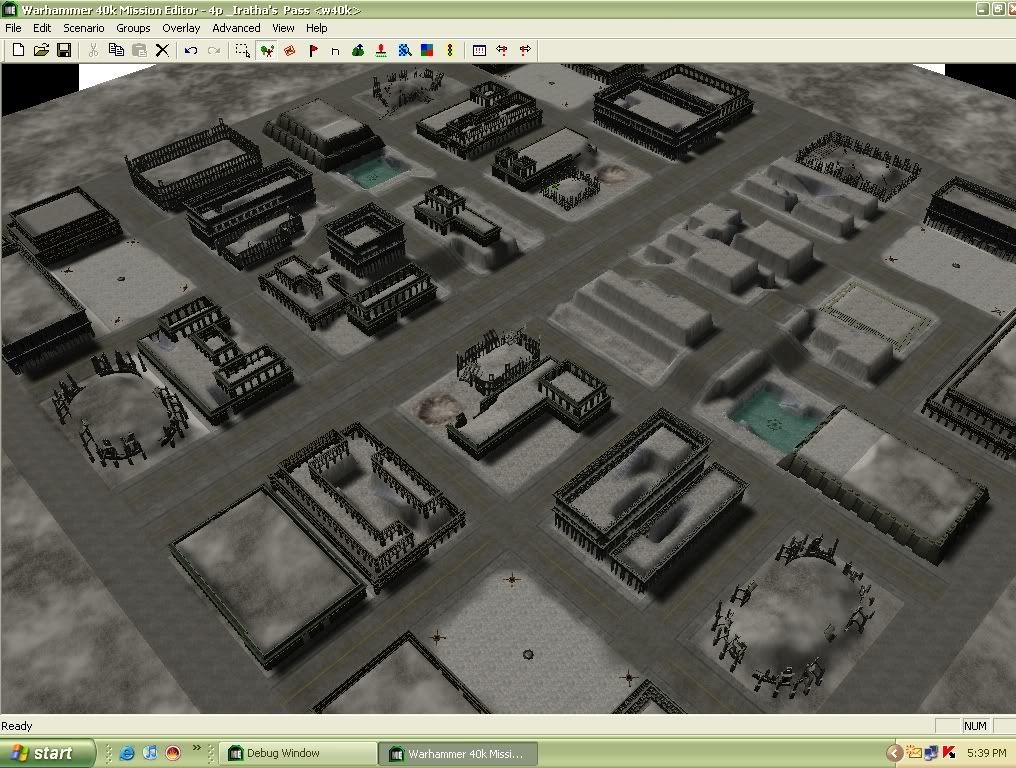This screenshot has width=1016, height=768.
Task: Click the small bracket-shaped toolbar icon
Action: point(335,51)
